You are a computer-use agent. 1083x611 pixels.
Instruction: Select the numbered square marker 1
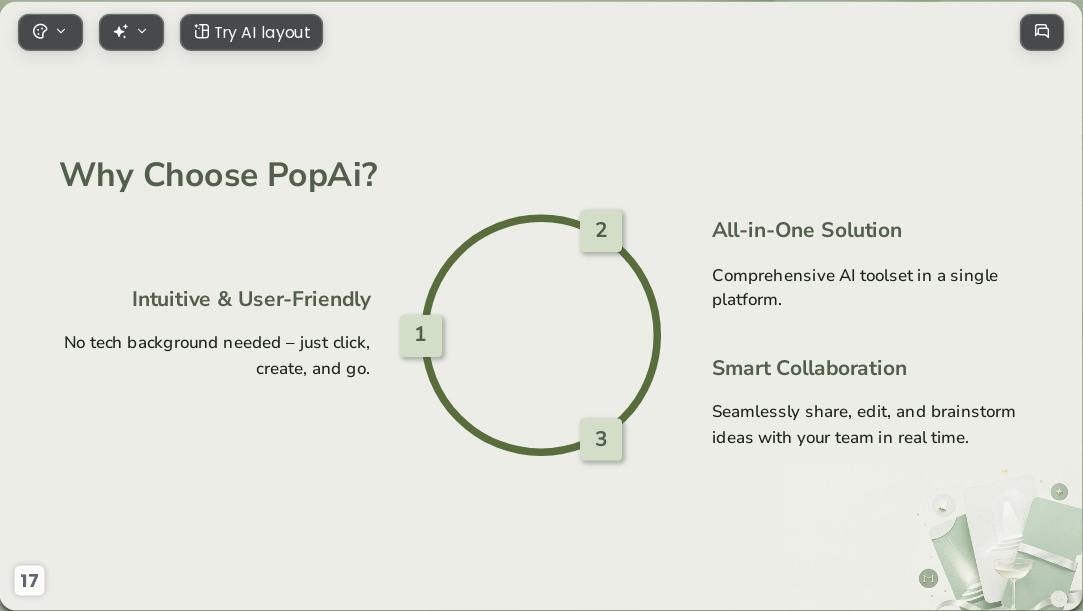(x=421, y=336)
